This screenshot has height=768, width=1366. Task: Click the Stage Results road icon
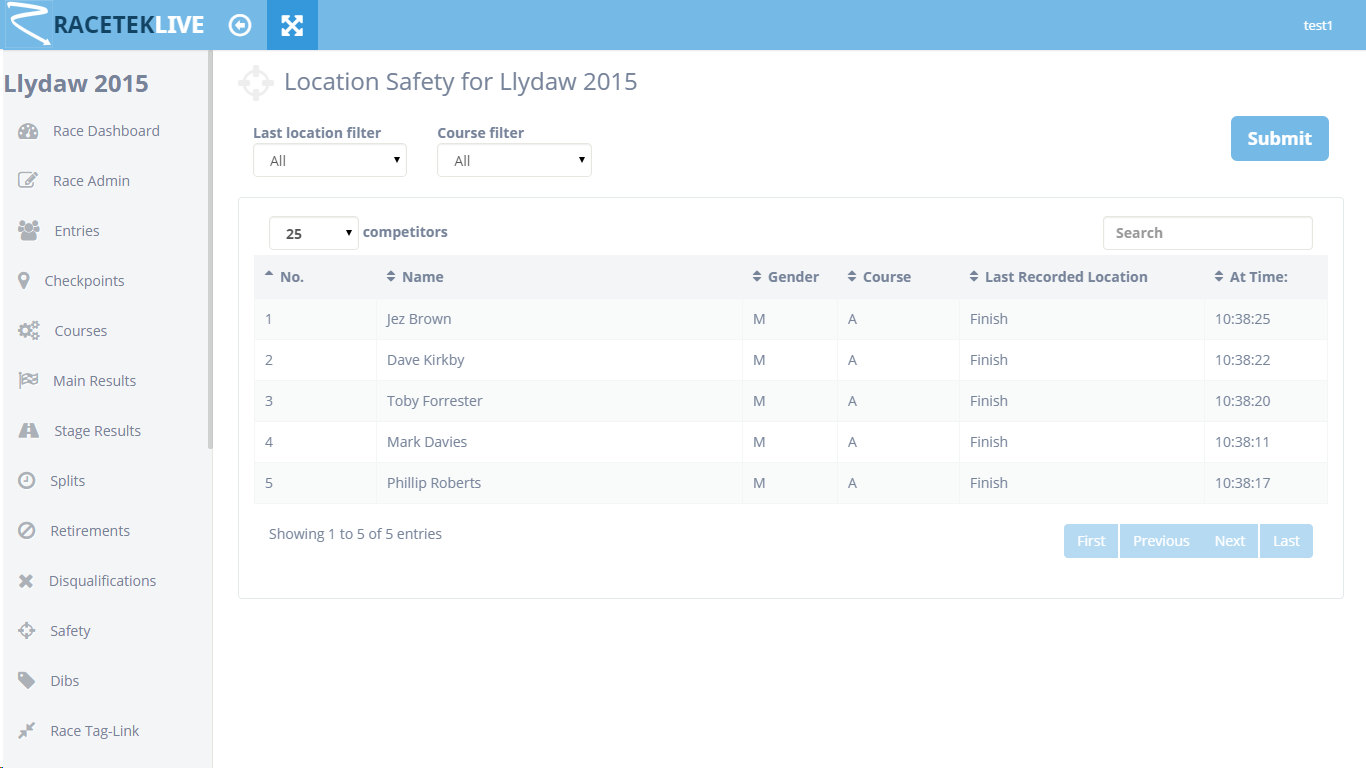pyautogui.click(x=29, y=431)
